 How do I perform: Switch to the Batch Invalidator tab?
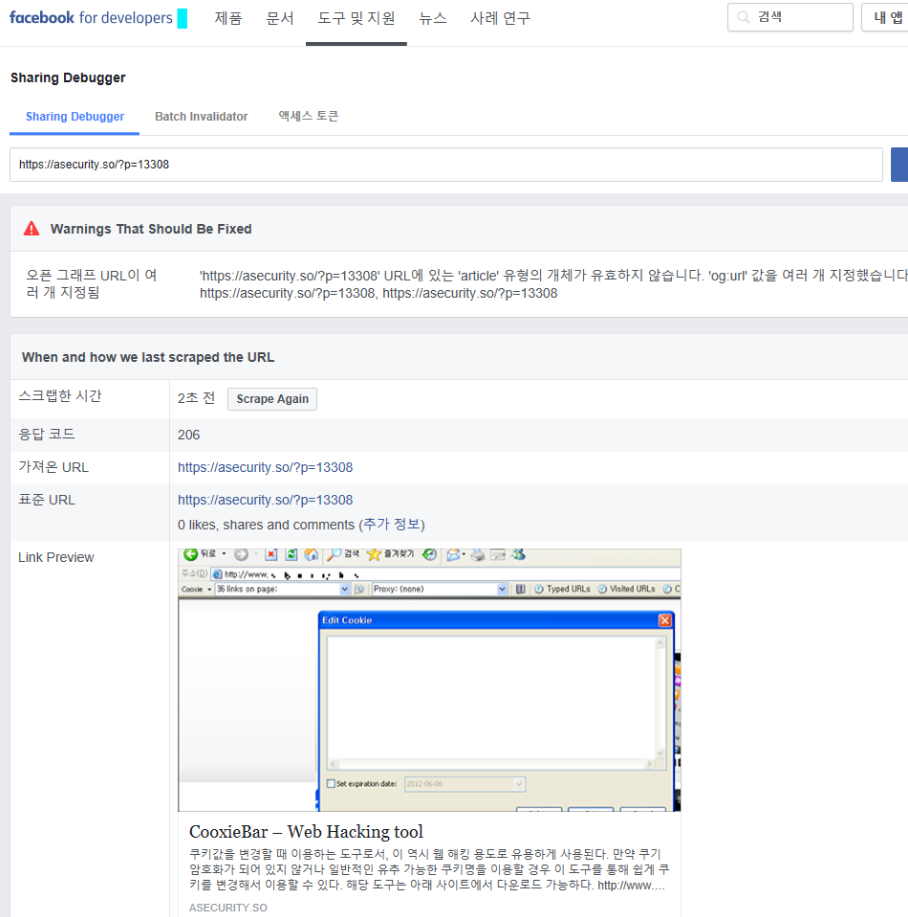click(201, 116)
